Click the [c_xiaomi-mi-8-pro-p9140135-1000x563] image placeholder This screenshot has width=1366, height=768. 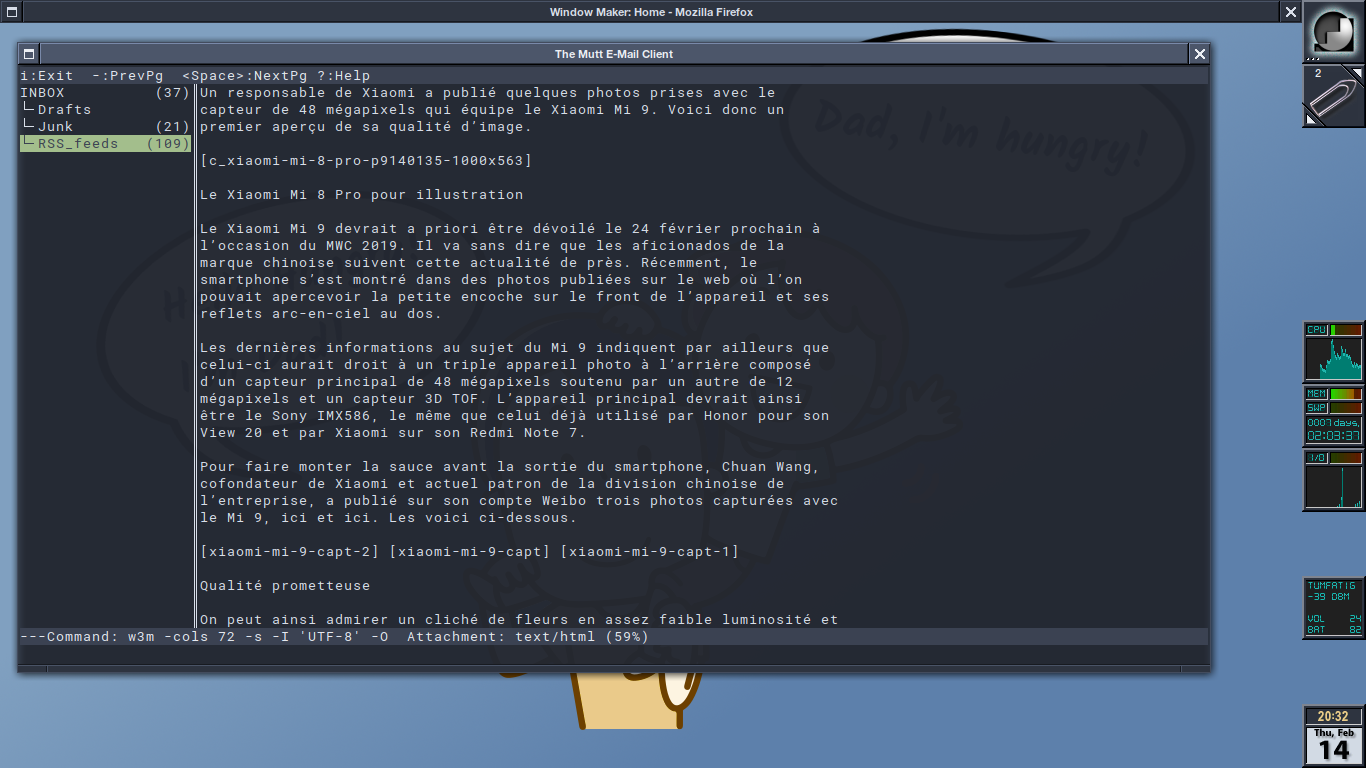pos(366,161)
